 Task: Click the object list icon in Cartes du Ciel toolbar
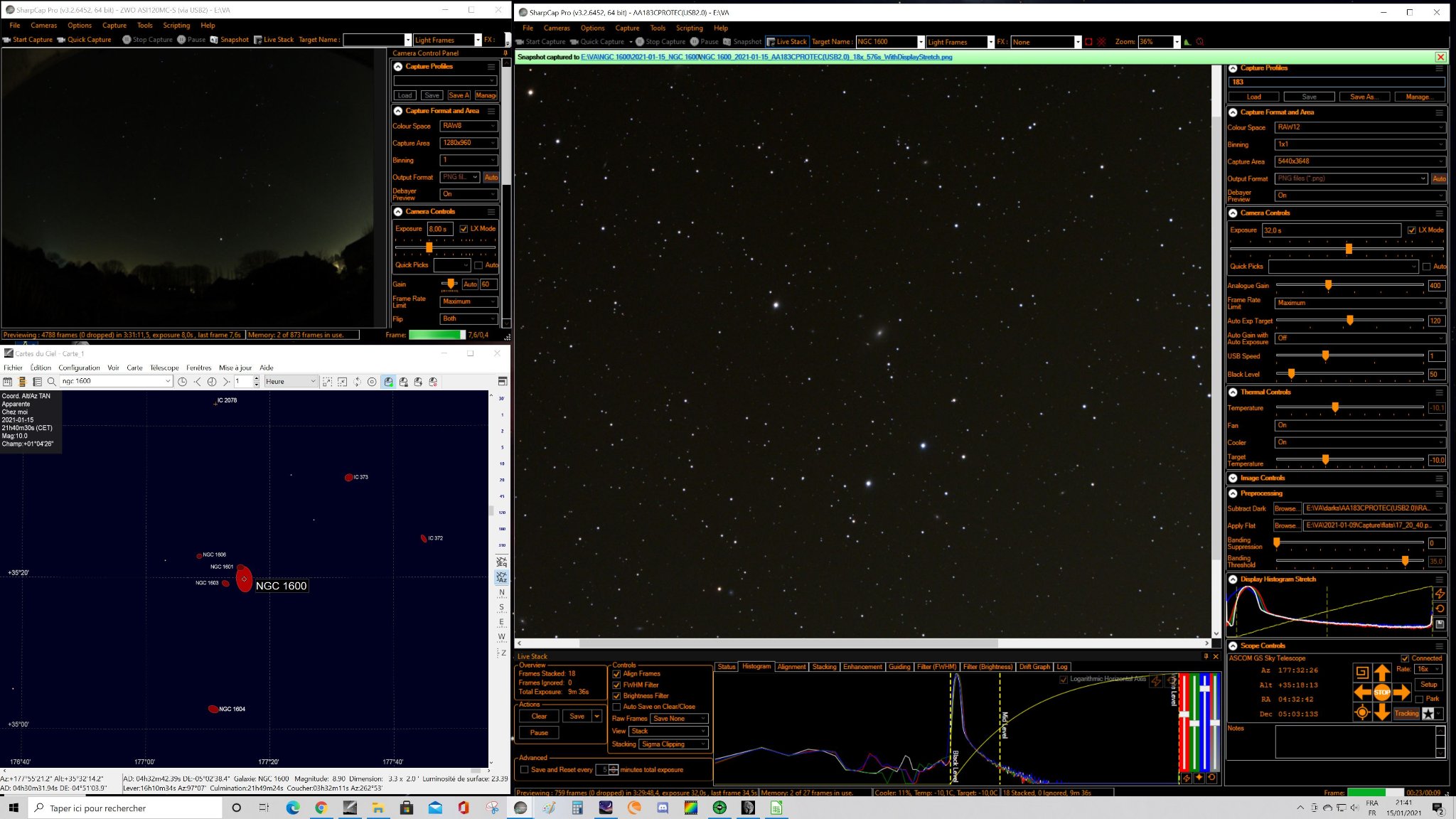pos(37,382)
